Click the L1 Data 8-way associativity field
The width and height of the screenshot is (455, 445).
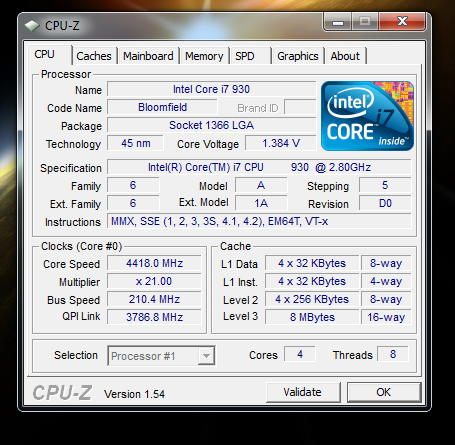click(x=386, y=263)
